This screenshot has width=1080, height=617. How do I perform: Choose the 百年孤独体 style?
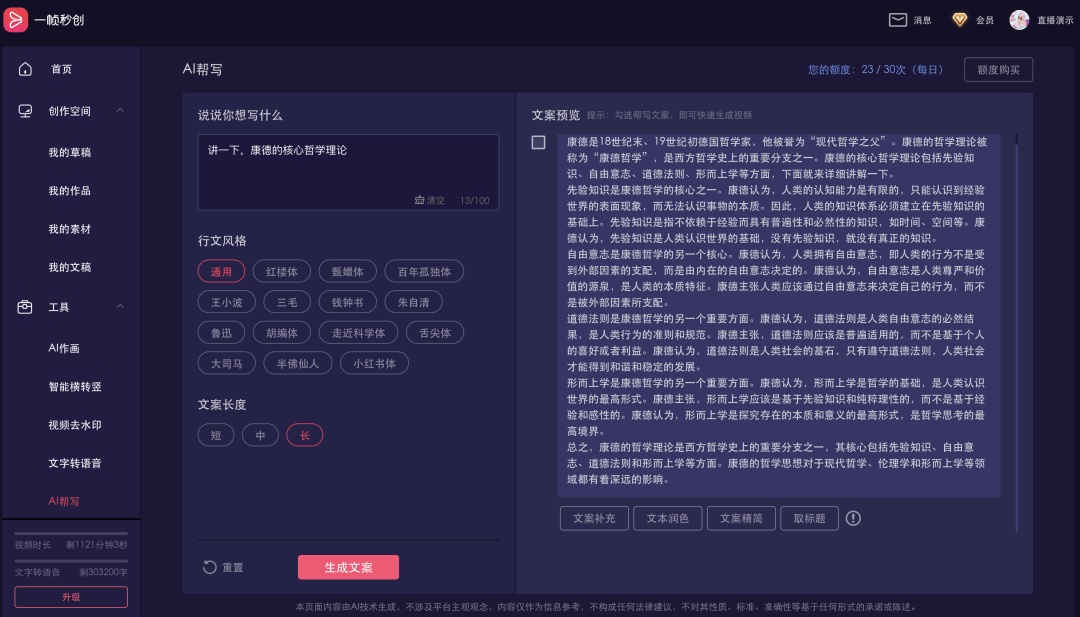pyautogui.click(x=424, y=271)
